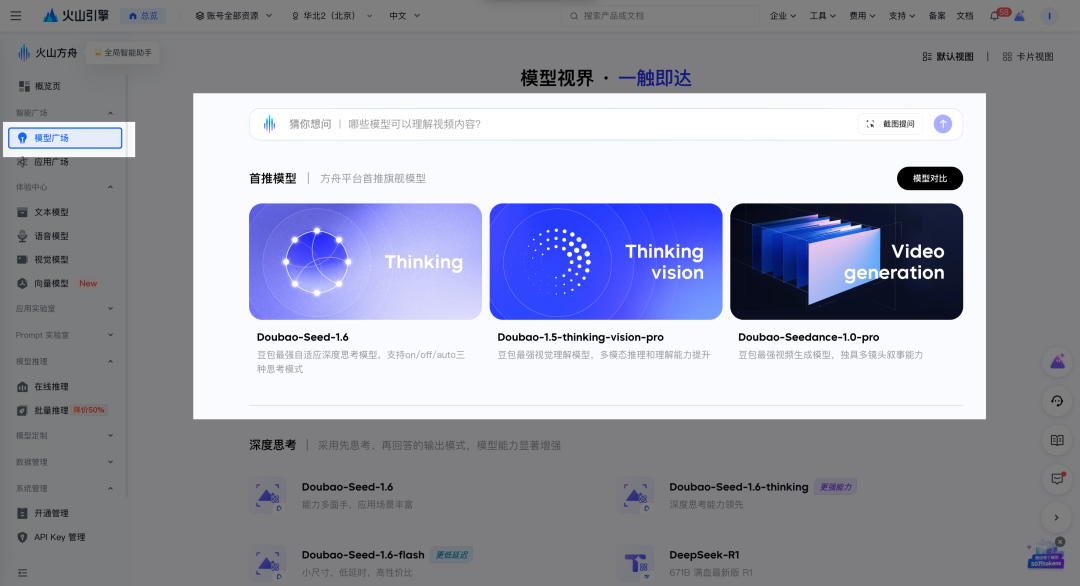Open the 企业 menu
Screen dimensions: 1080x586
click(x=782, y=16)
